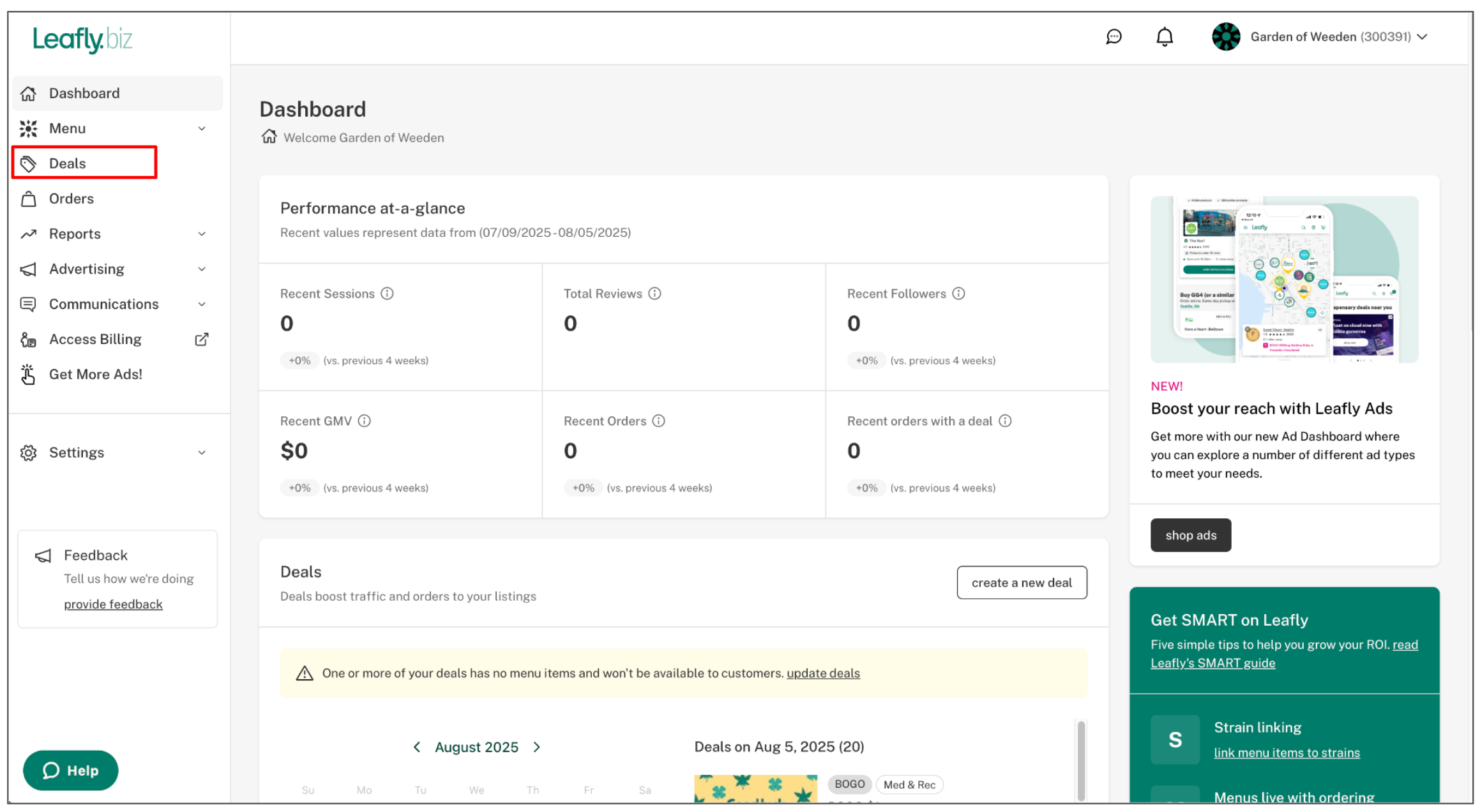
Task: Open Deals in the sidebar
Action: tap(67, 163)
